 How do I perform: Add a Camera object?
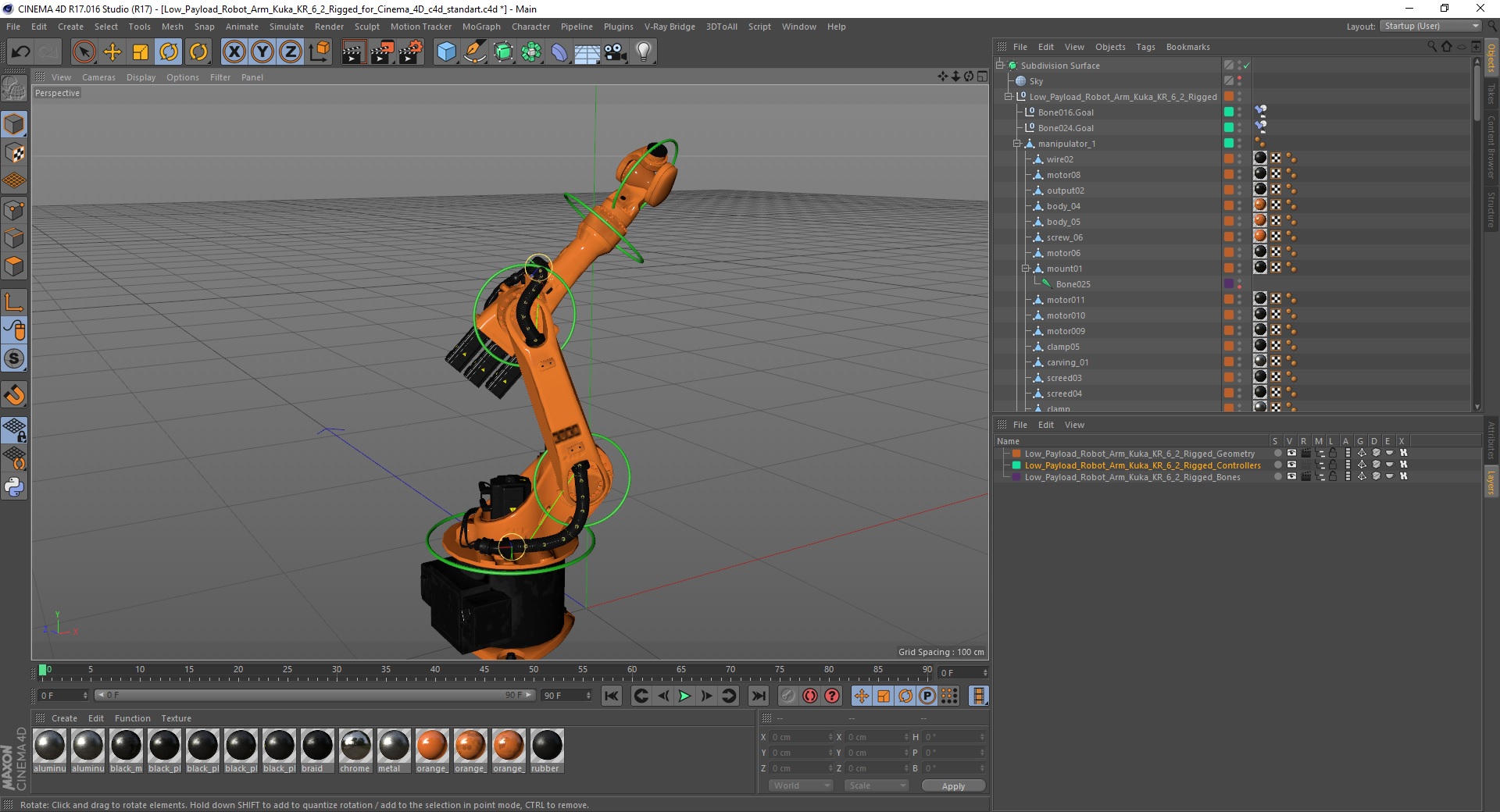tap(616, 52)
